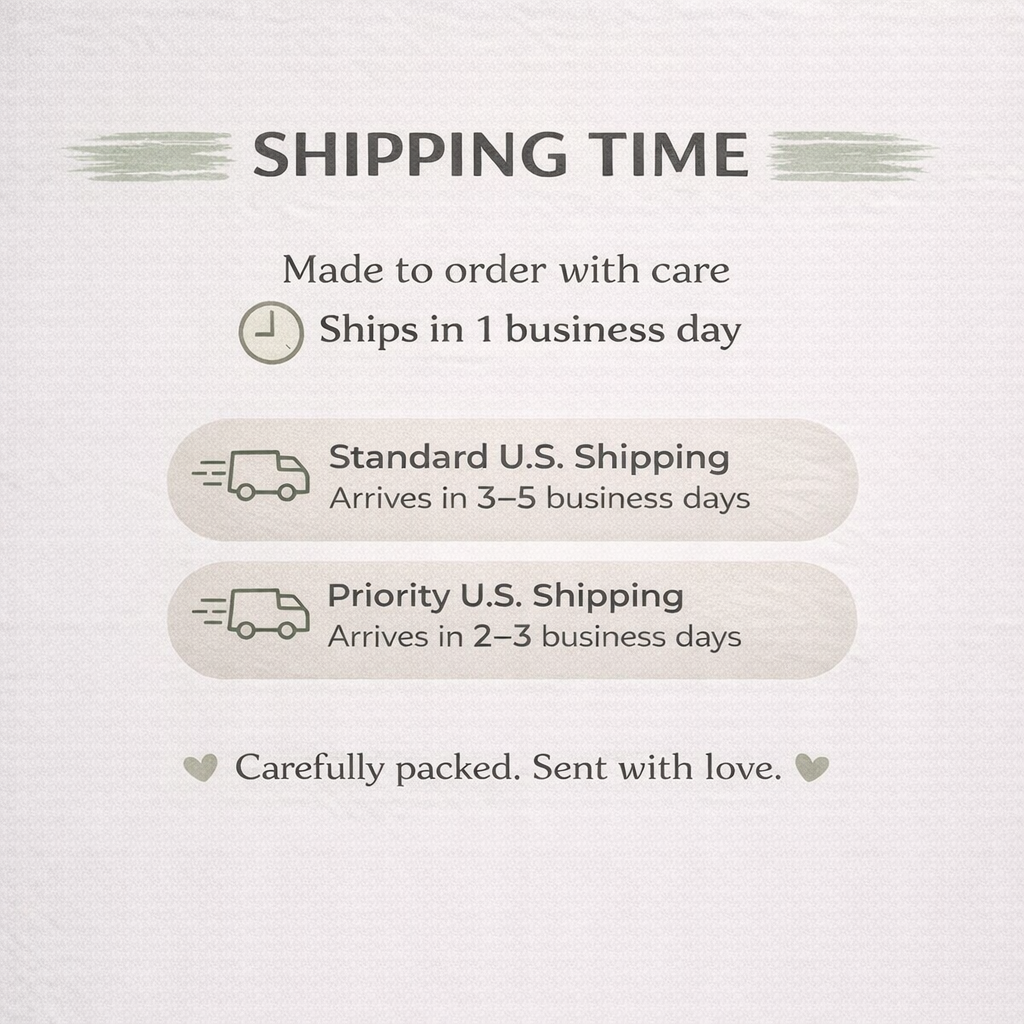
Task: Click 'Arrives in 2–3 business days' text
Action: tap(535, 636)
